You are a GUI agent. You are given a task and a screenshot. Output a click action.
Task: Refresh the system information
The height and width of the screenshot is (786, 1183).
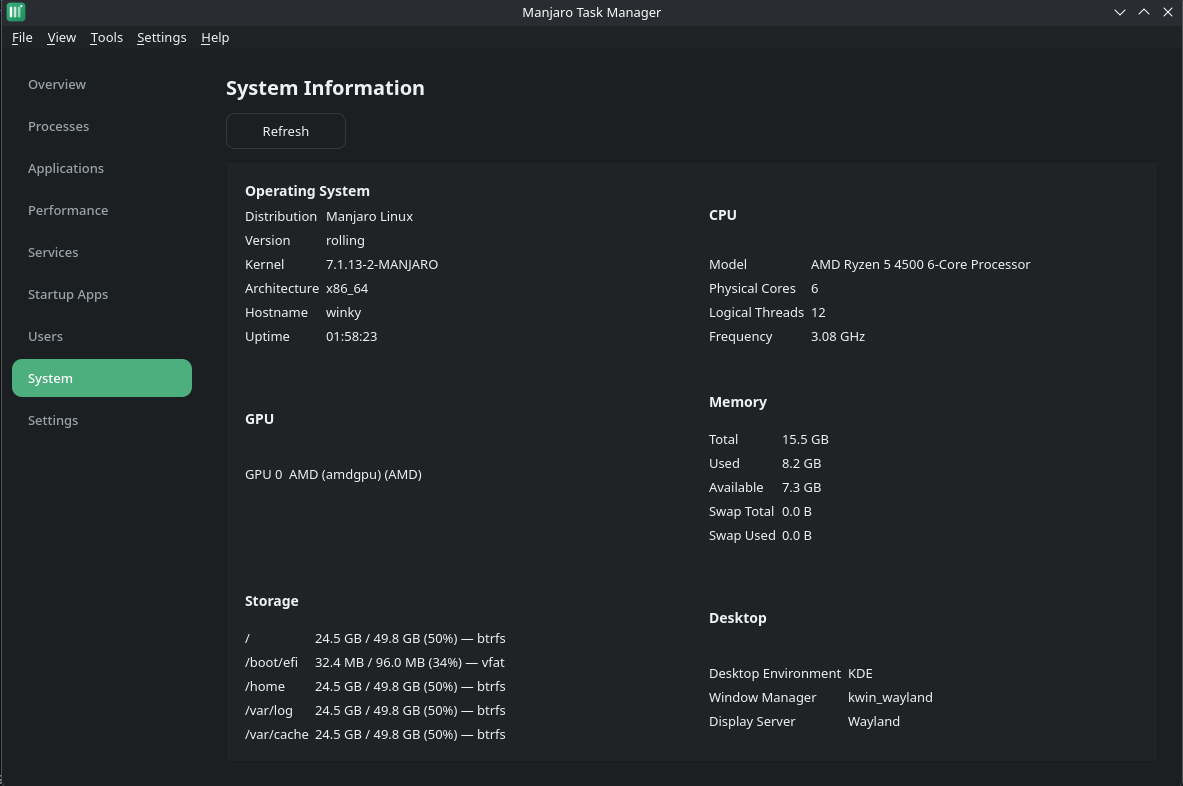(x=286, y=131)
